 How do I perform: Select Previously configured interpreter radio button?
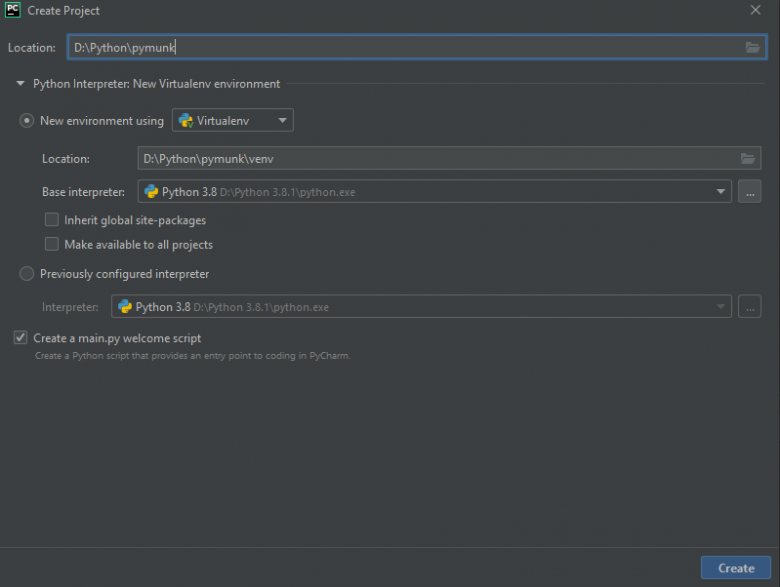tap(26, 274)
